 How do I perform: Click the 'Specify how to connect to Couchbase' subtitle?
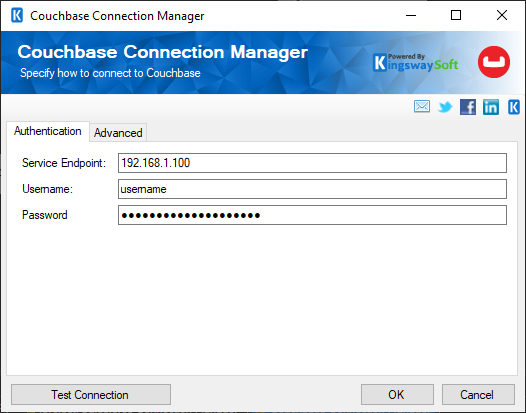tap(110, 73)
